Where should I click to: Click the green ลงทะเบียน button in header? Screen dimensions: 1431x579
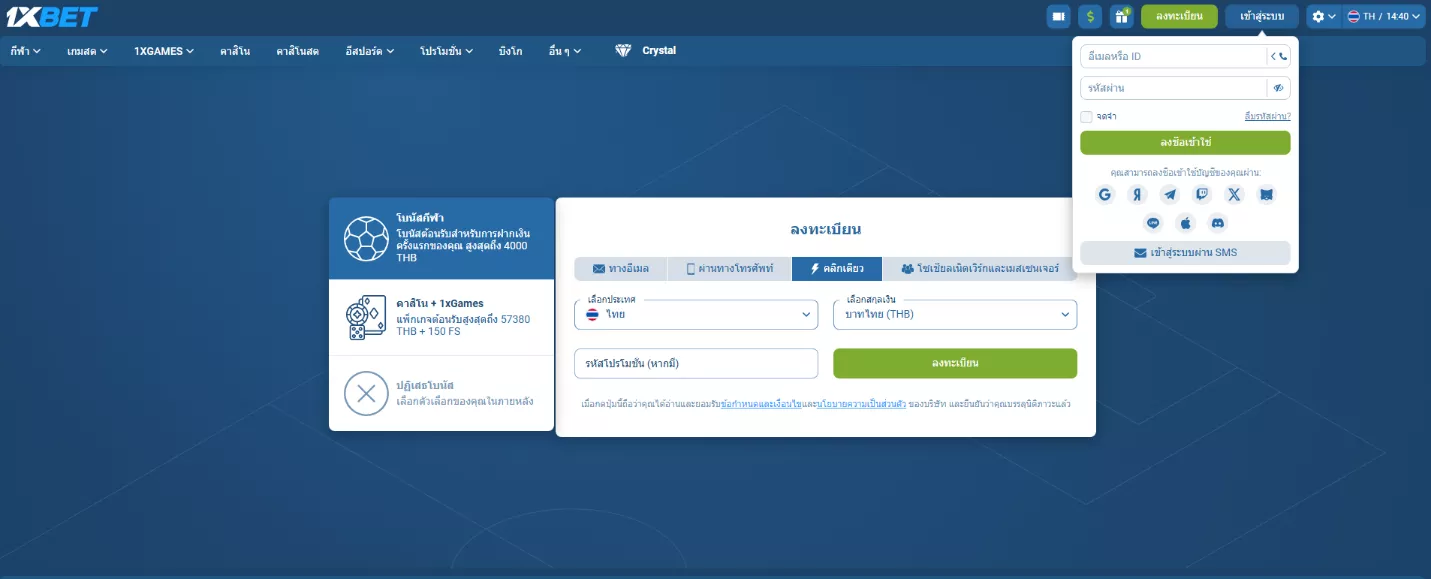(1179, 16)
